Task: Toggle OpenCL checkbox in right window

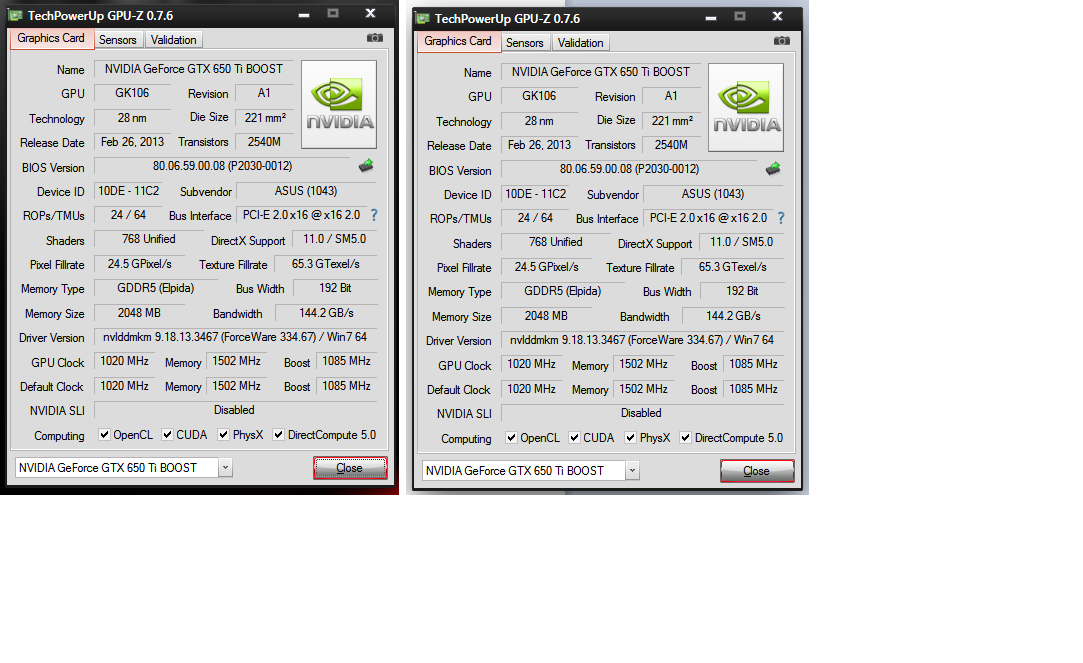Action: pyautogui.click(x=511, y=437)
